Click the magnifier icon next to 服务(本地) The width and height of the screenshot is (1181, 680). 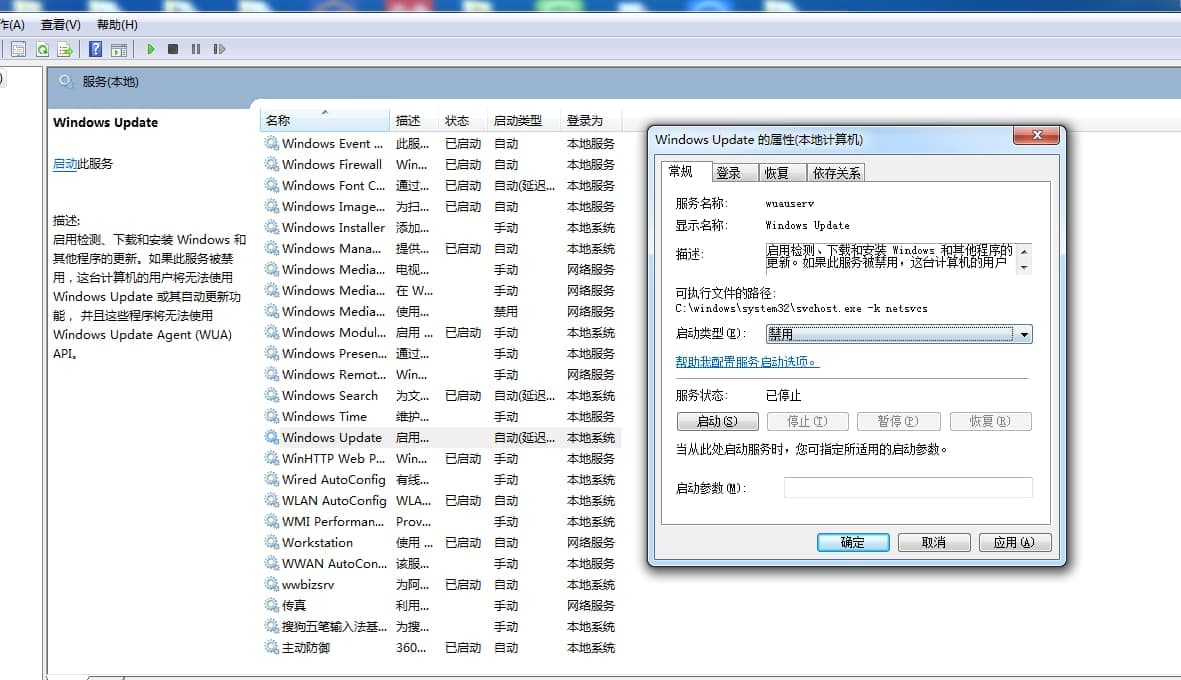coord(66,81)
